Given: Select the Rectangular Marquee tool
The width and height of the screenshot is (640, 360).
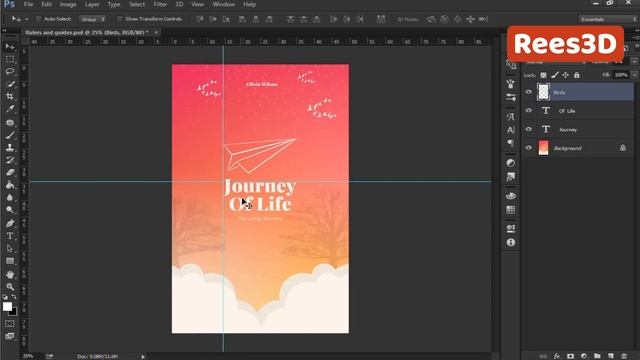Looking at the screenshot, I should tap(10, 59).
